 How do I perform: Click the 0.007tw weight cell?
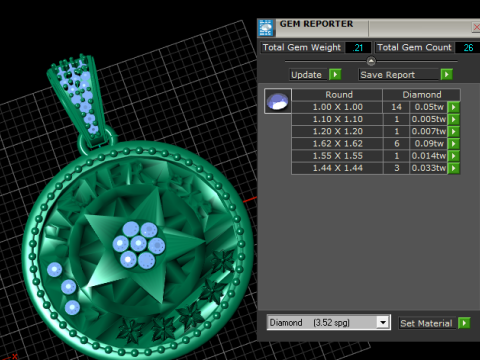click(x=428, y=131)
